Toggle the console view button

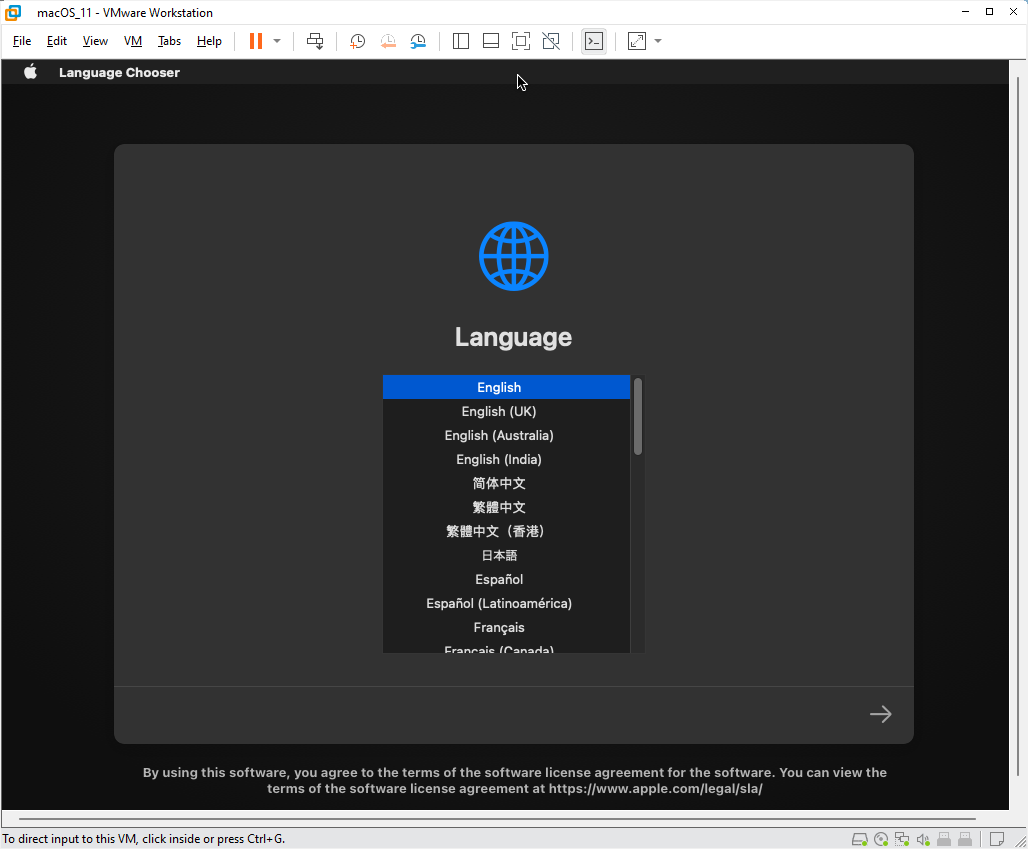594,41
